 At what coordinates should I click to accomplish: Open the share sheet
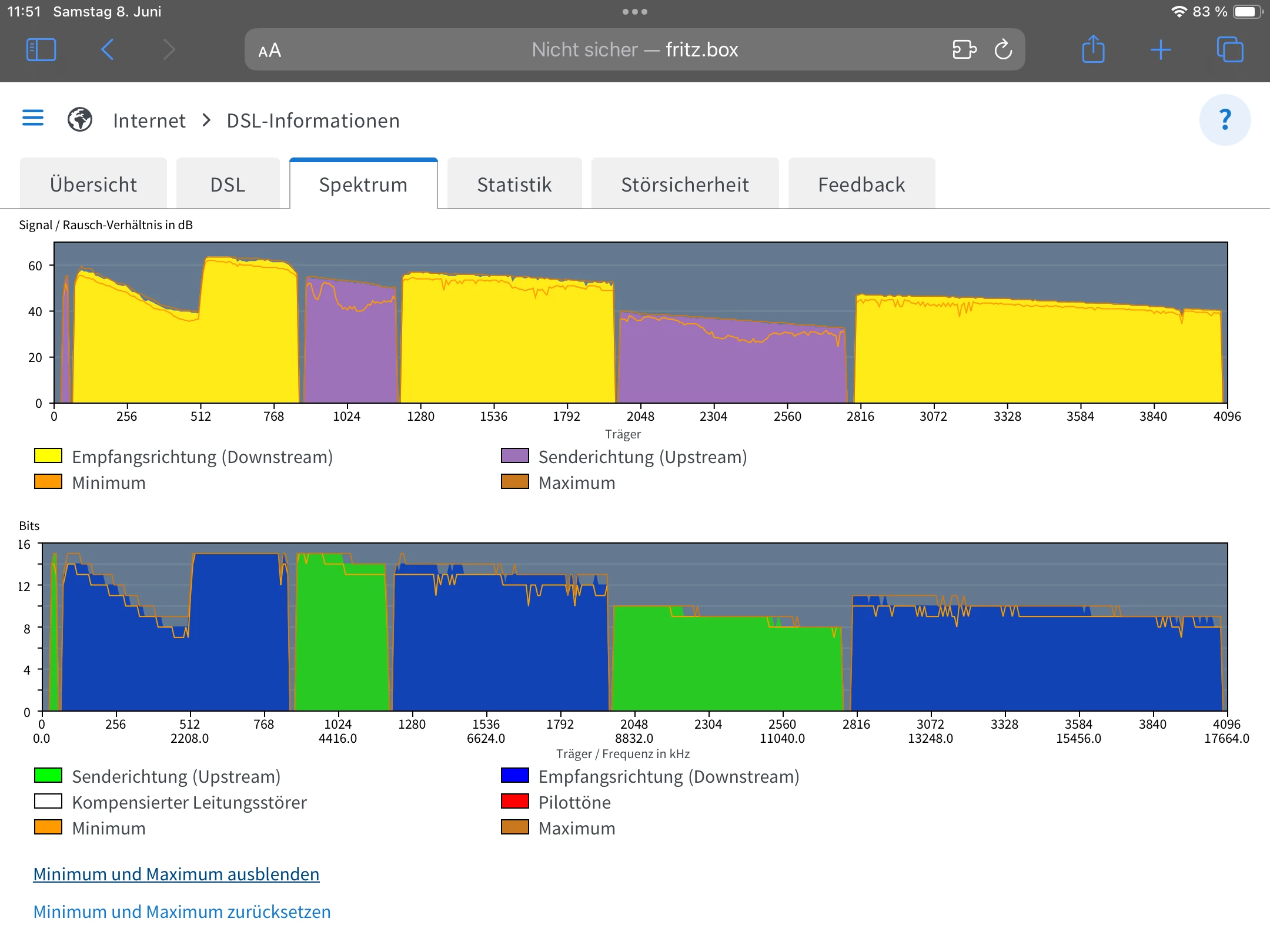(1093, 49)
